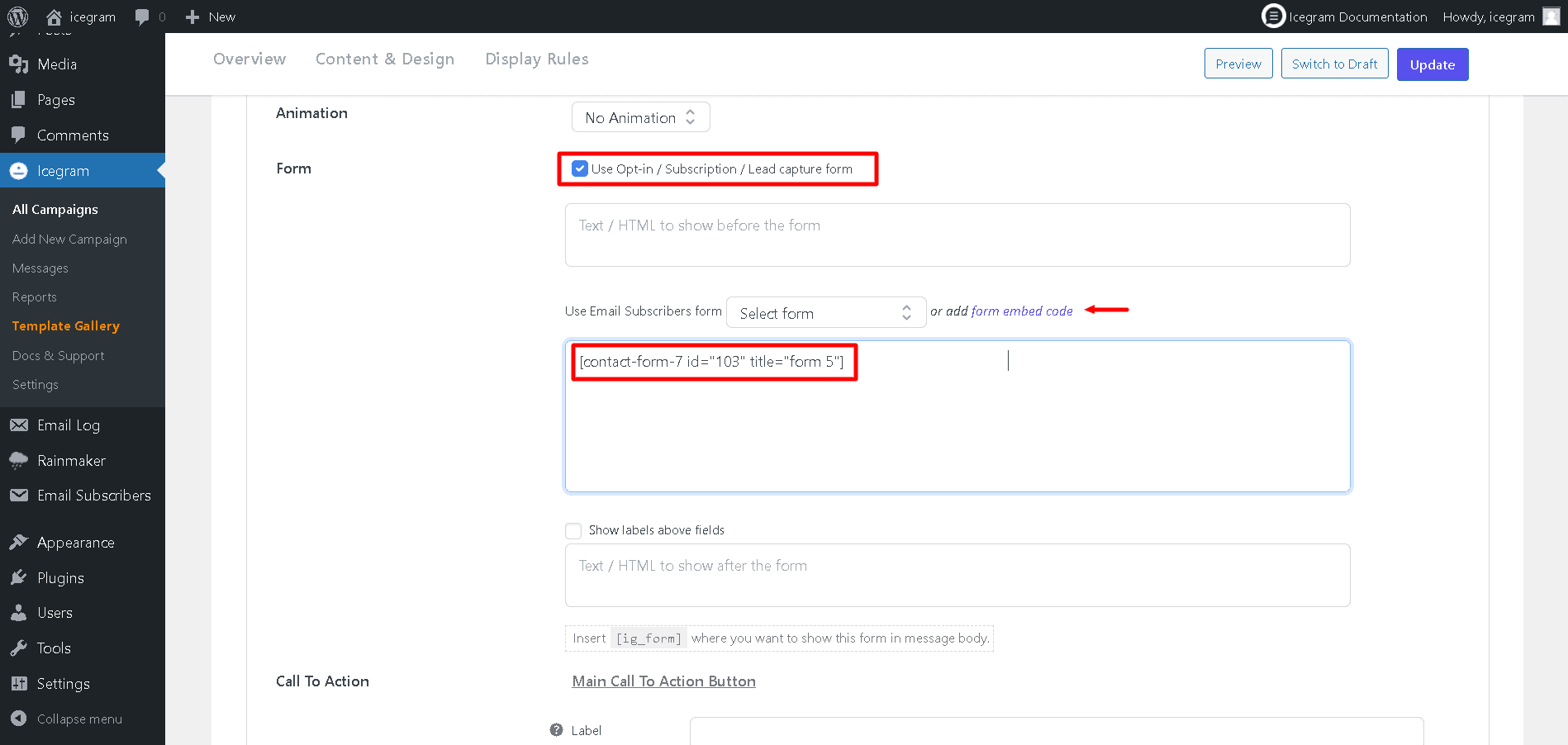Click the help question mark beside Label
Image resolution: width=1568 pixels, height=745 pixels.
556,730
